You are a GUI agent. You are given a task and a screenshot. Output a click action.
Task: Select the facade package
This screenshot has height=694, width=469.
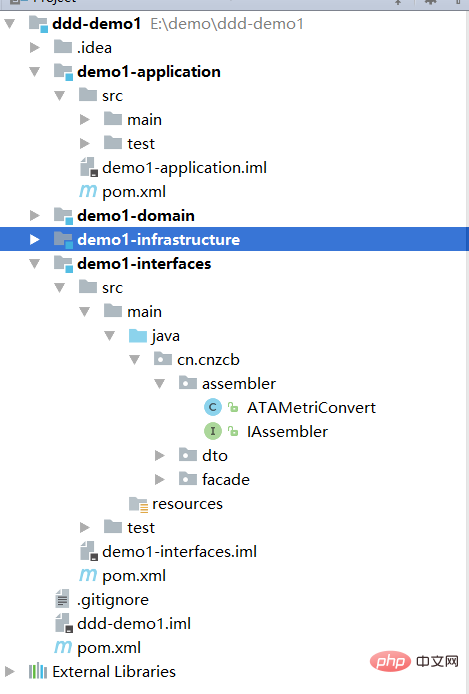click(x=226, y=479)
